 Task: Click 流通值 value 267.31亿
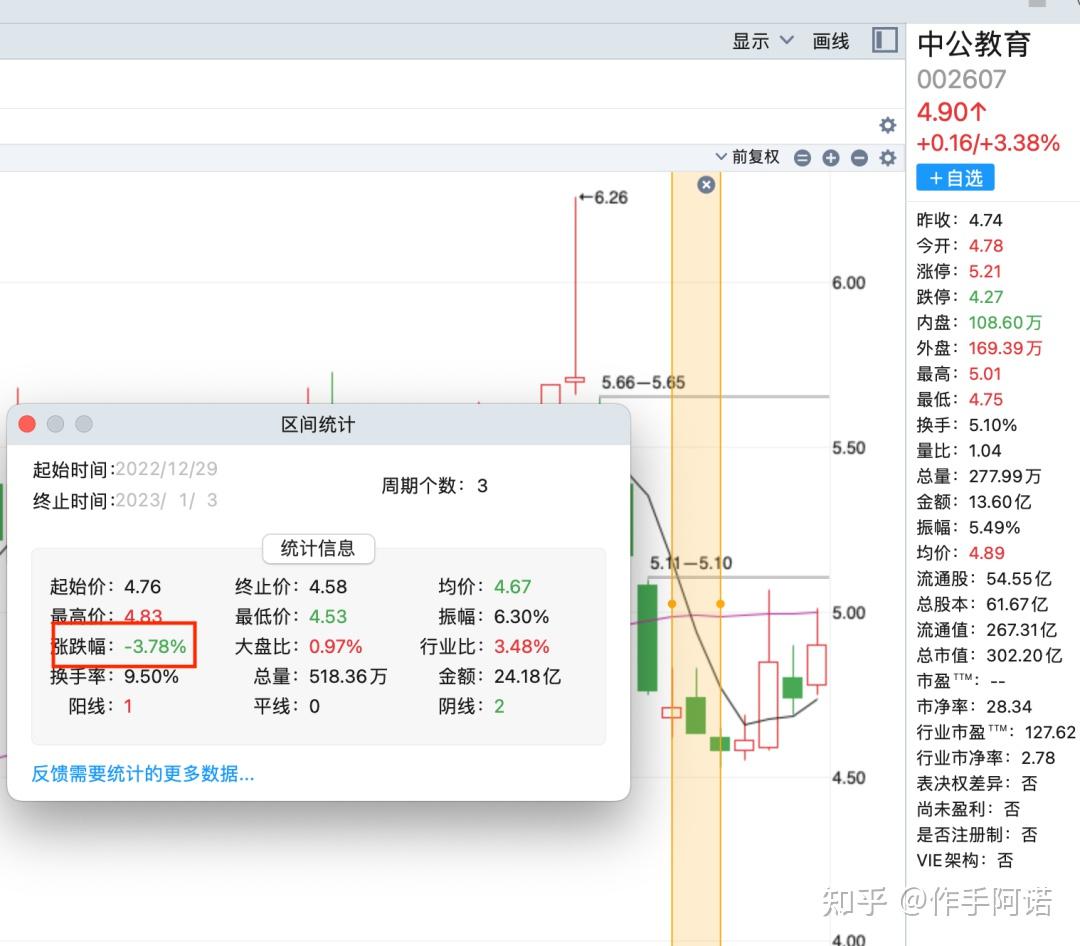pyautogui.click(x=1021, y=630)
